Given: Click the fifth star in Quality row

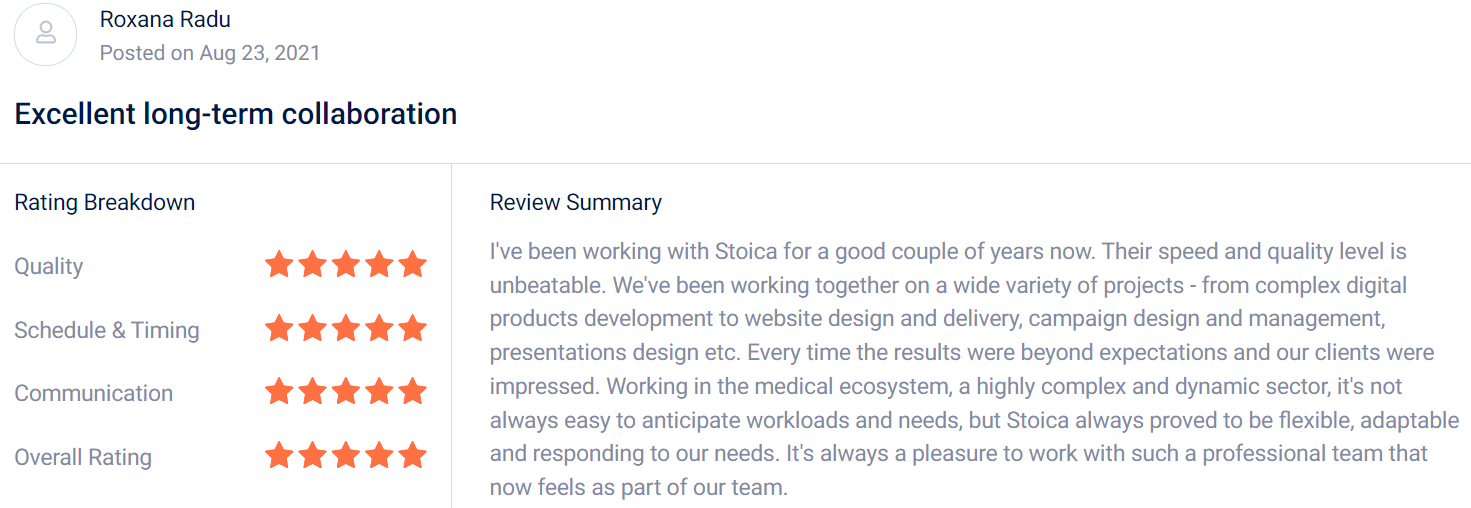Looking at the screenshot, I should click(412, 265).
